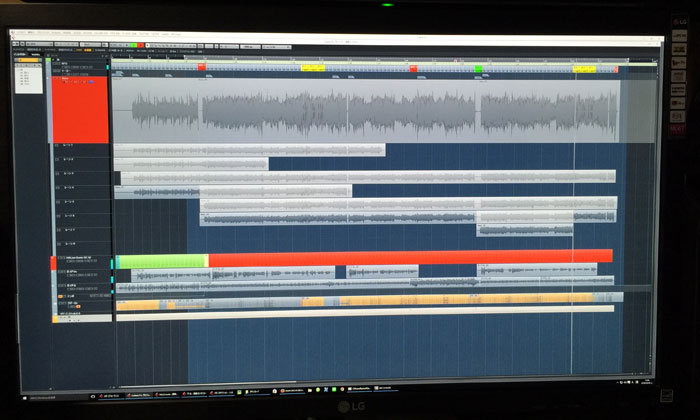Switch to the Visibility tab in the left zone
This screenshot has height=420, width=700.
click(x=35, y=54)
